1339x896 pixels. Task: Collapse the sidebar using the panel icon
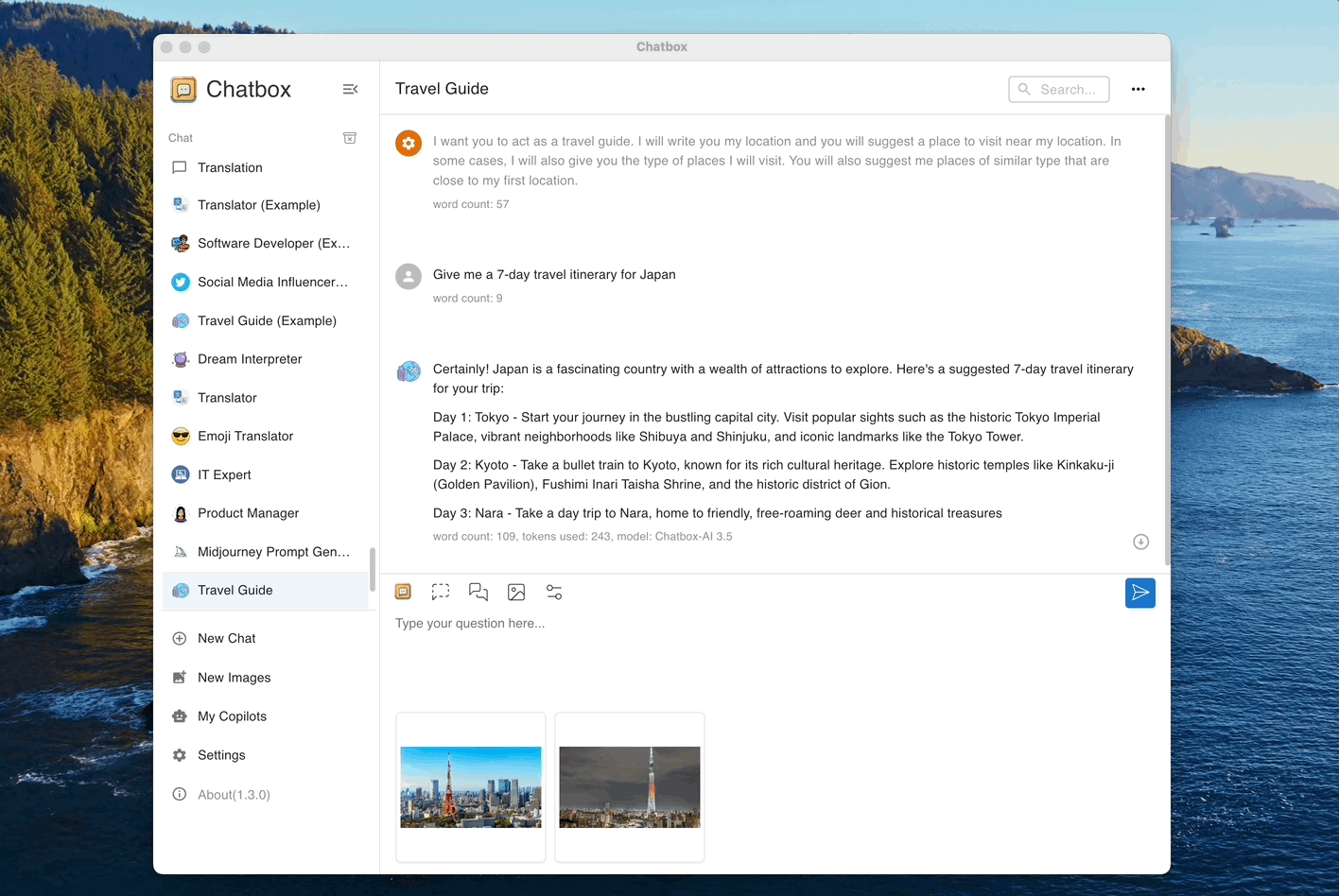[x=350, y=89]
